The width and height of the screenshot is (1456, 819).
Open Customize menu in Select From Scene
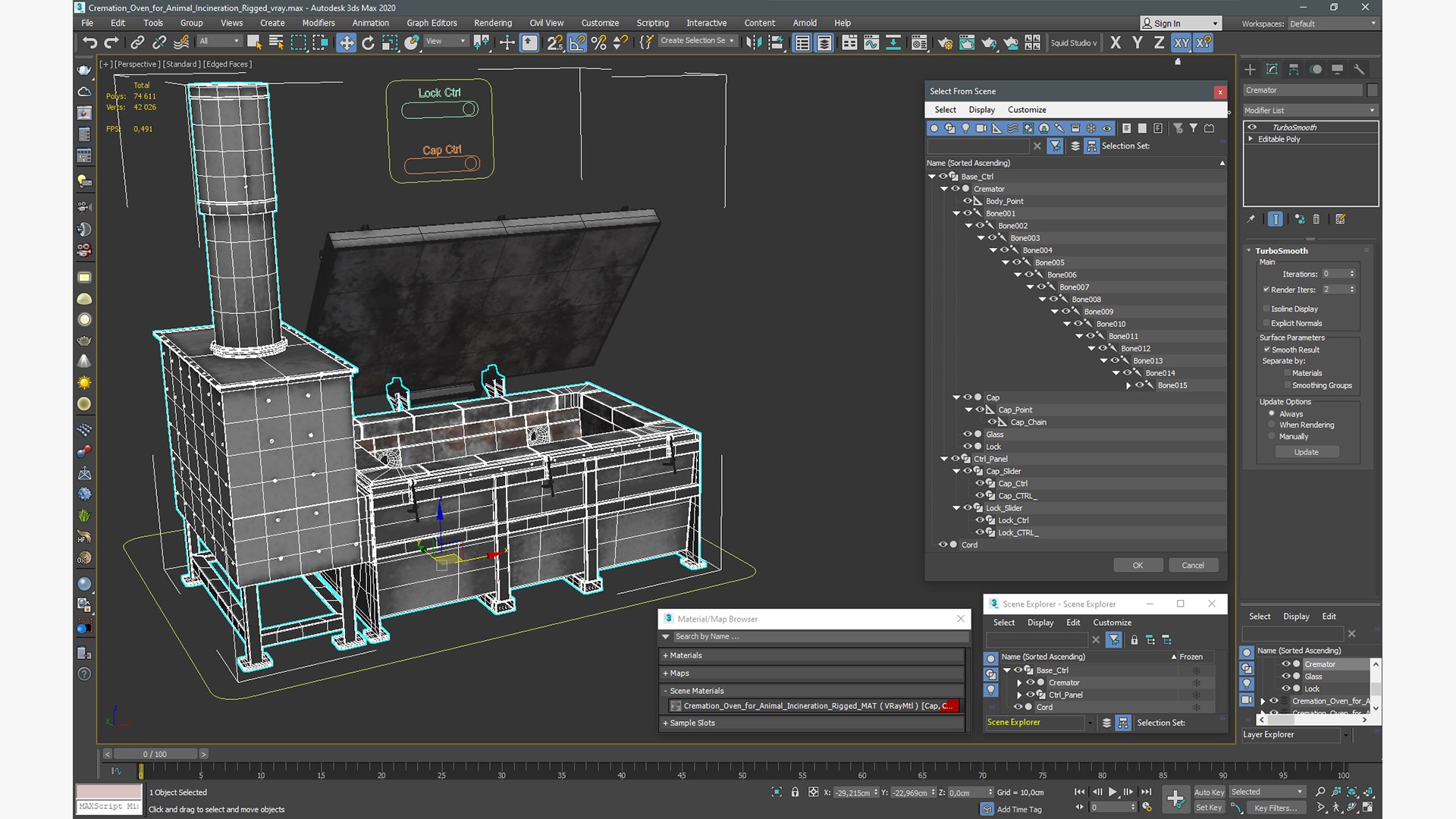[x=1027, y=110]
